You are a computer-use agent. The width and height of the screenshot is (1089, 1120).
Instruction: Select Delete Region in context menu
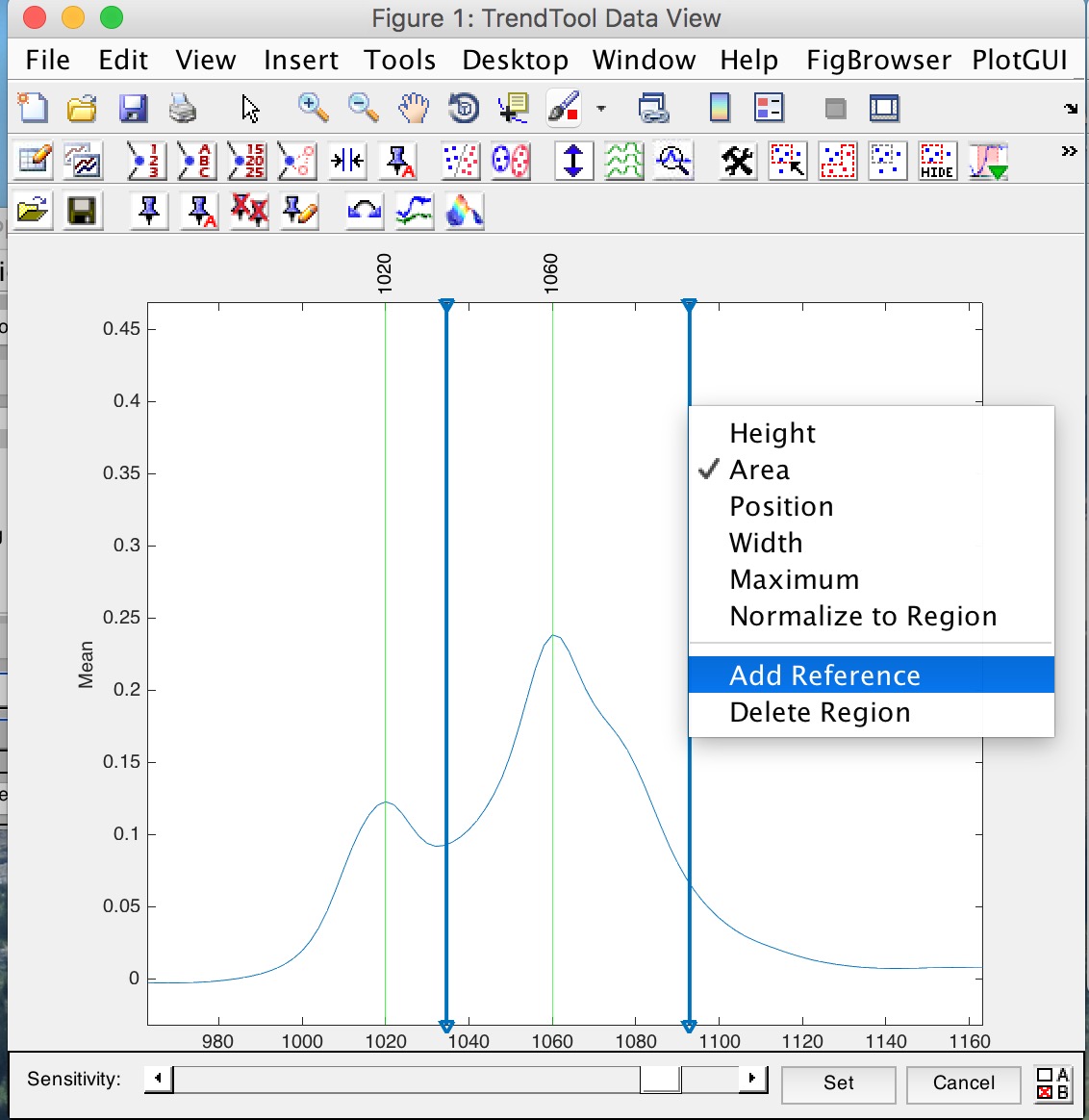point(820,712)
